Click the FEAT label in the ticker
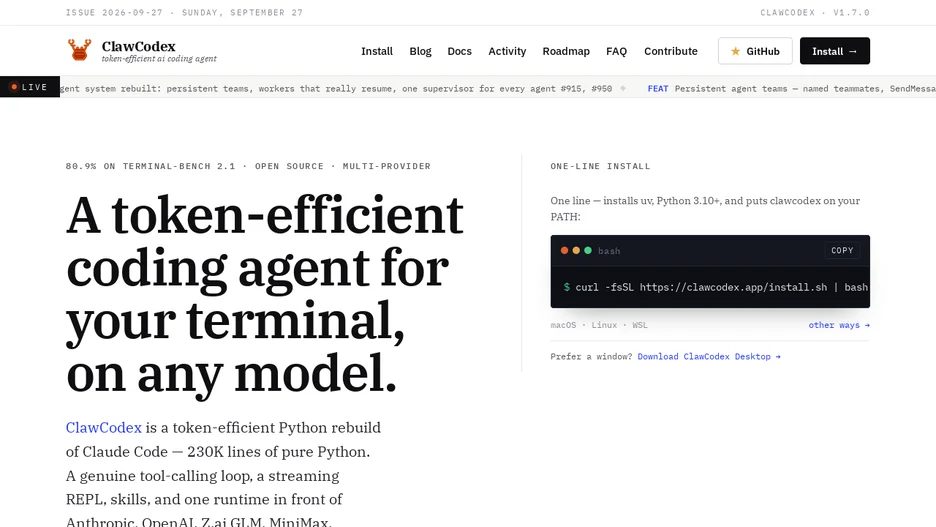The image size is (936, 527). (x=658, y=88)
